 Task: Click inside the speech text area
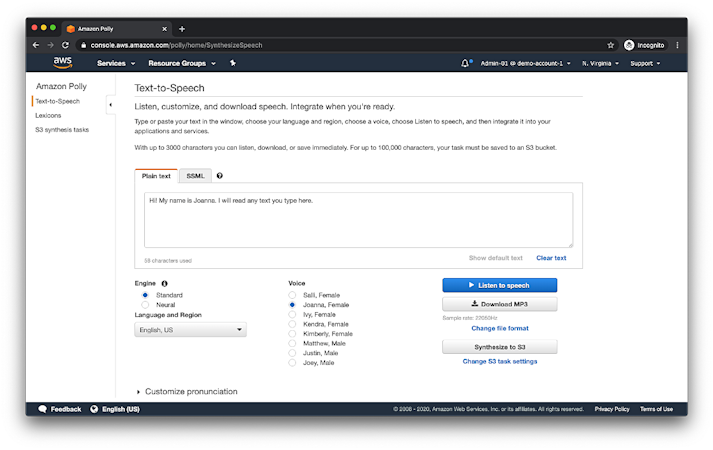[x=358, y=220]
